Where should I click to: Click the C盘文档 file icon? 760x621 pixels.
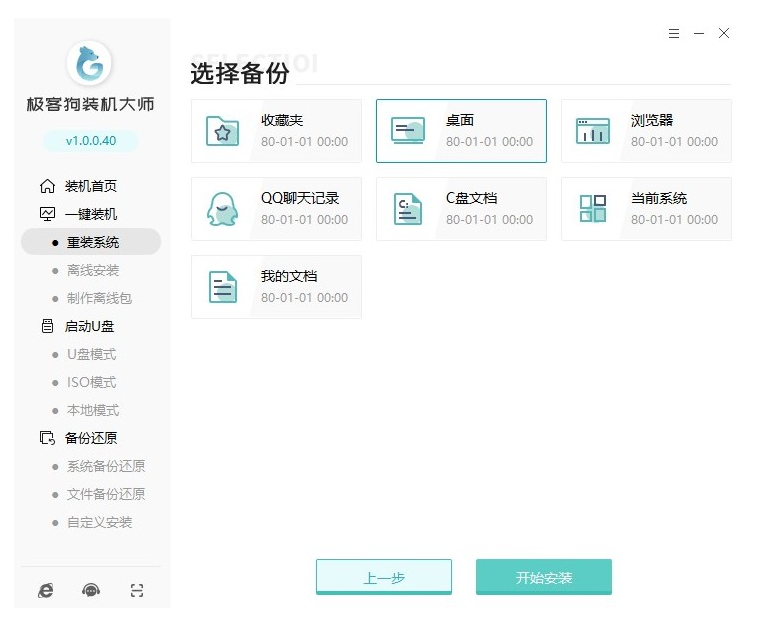coord(407,209)
